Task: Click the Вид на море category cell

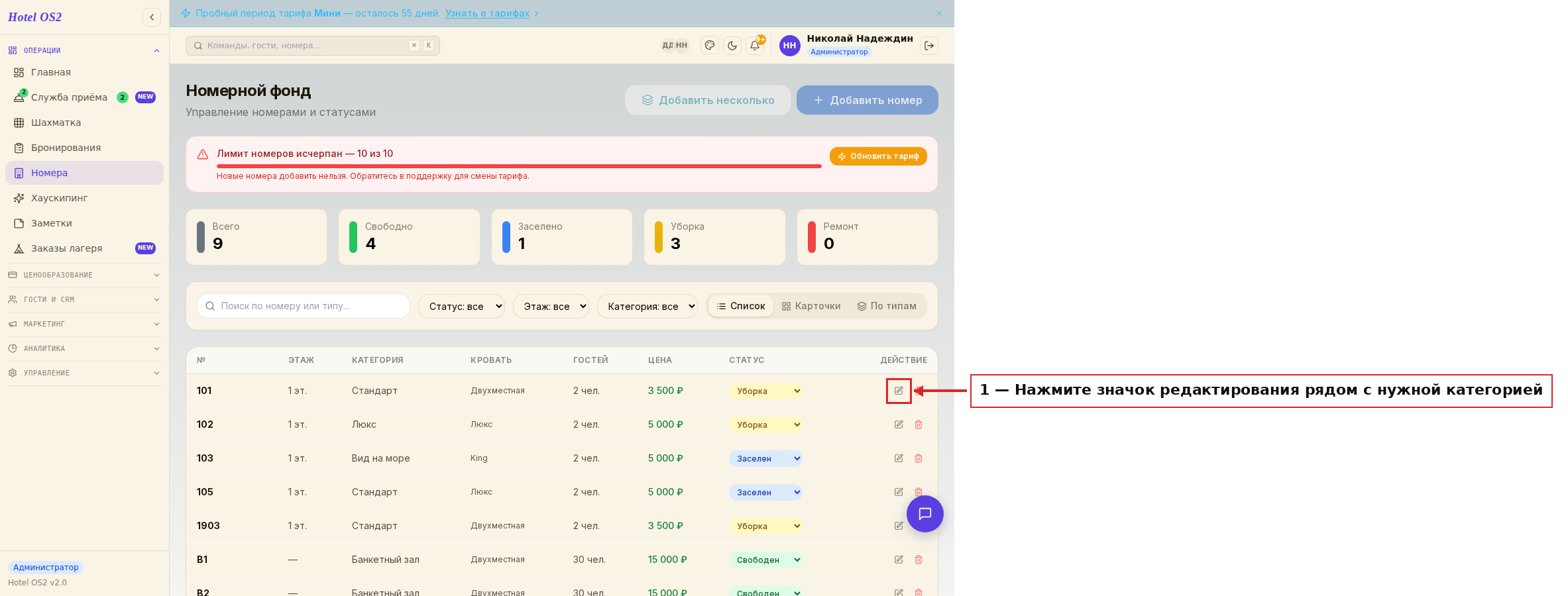Action: [381, 458]
